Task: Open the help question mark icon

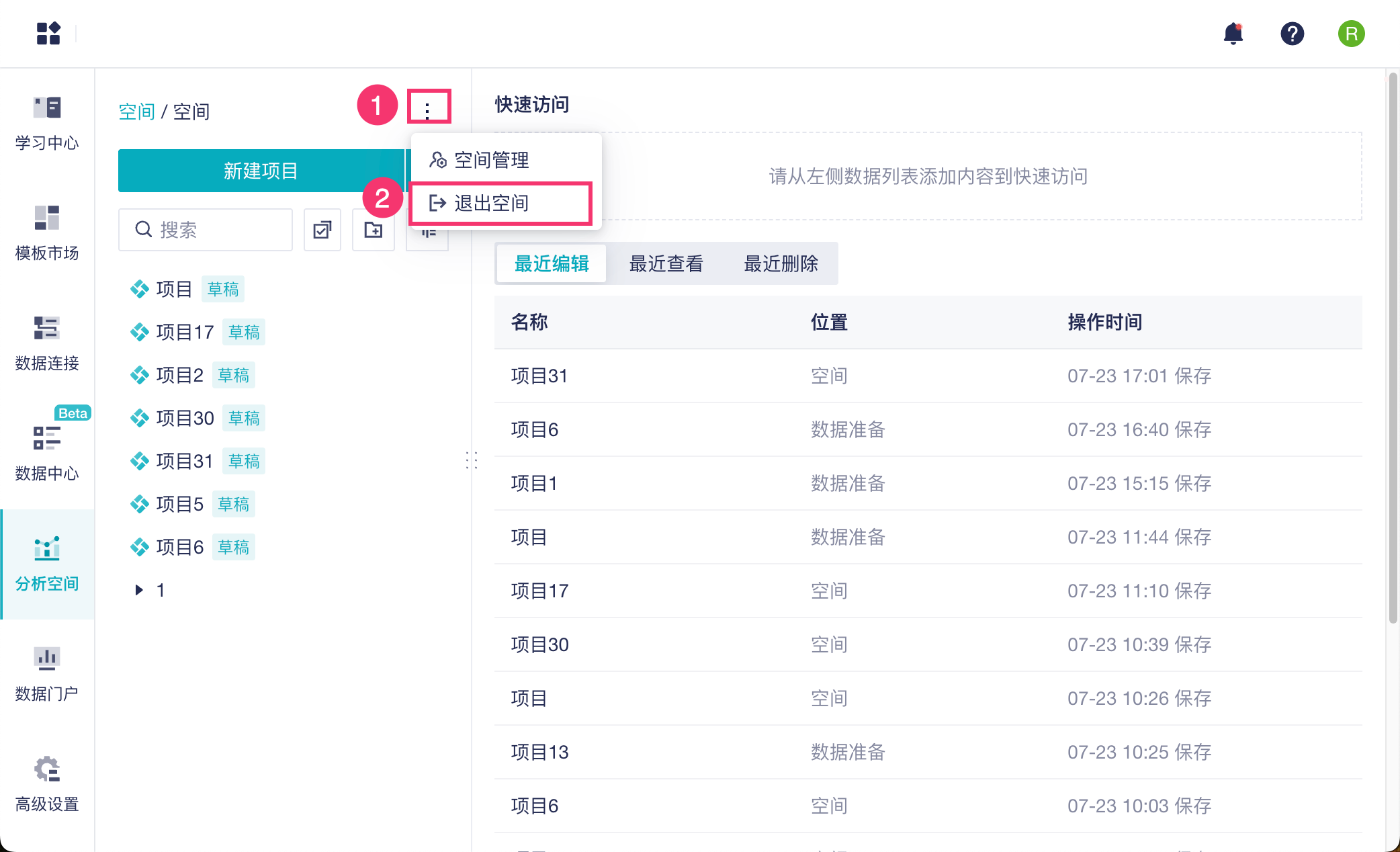Action: [x=1292, y=33]
